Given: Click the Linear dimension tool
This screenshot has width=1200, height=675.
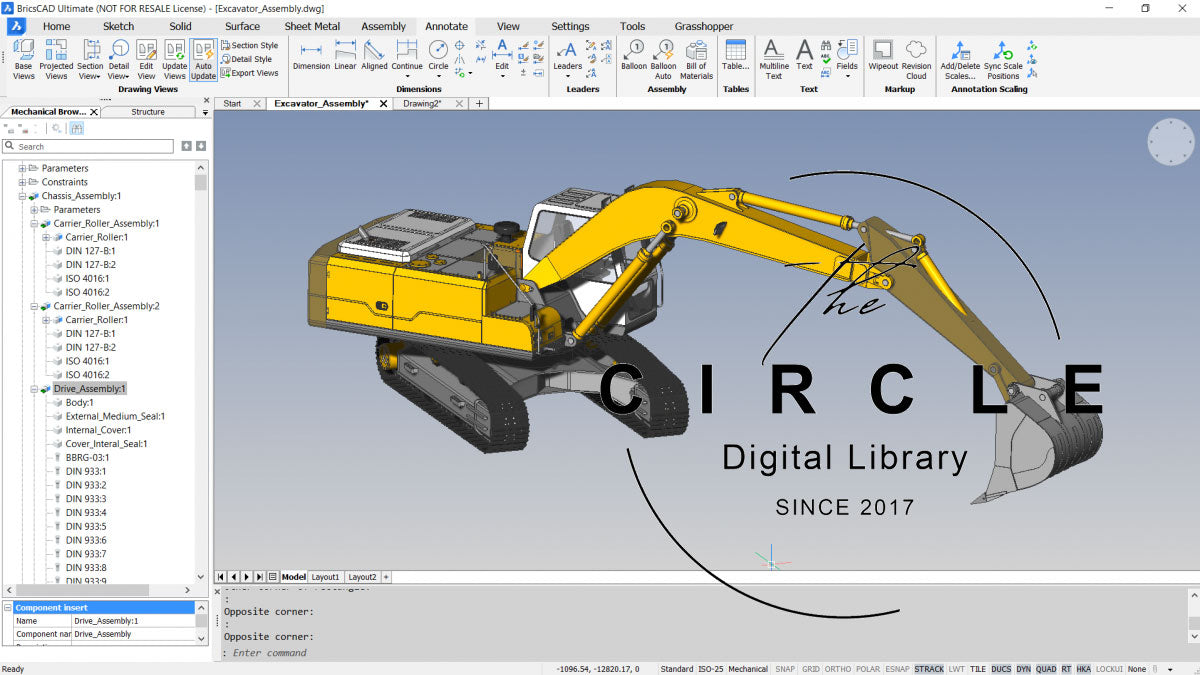Looking at the screenshot, I should (x=345, y=55).
